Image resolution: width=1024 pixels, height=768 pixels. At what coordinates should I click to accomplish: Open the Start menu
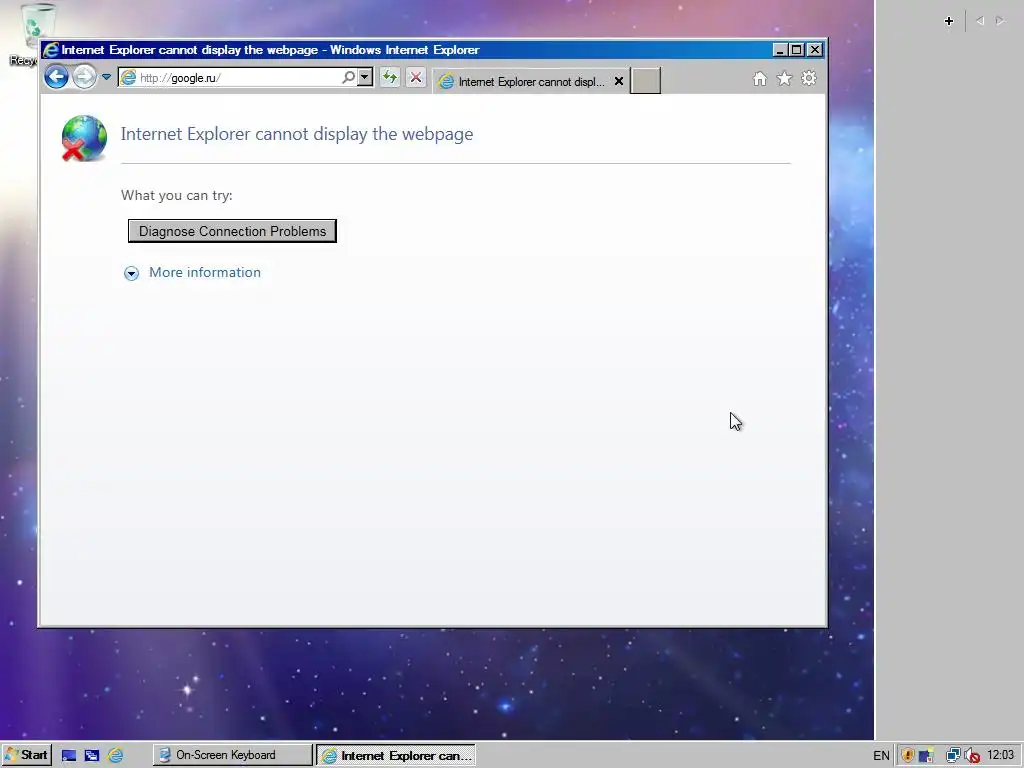coord(26,755)
